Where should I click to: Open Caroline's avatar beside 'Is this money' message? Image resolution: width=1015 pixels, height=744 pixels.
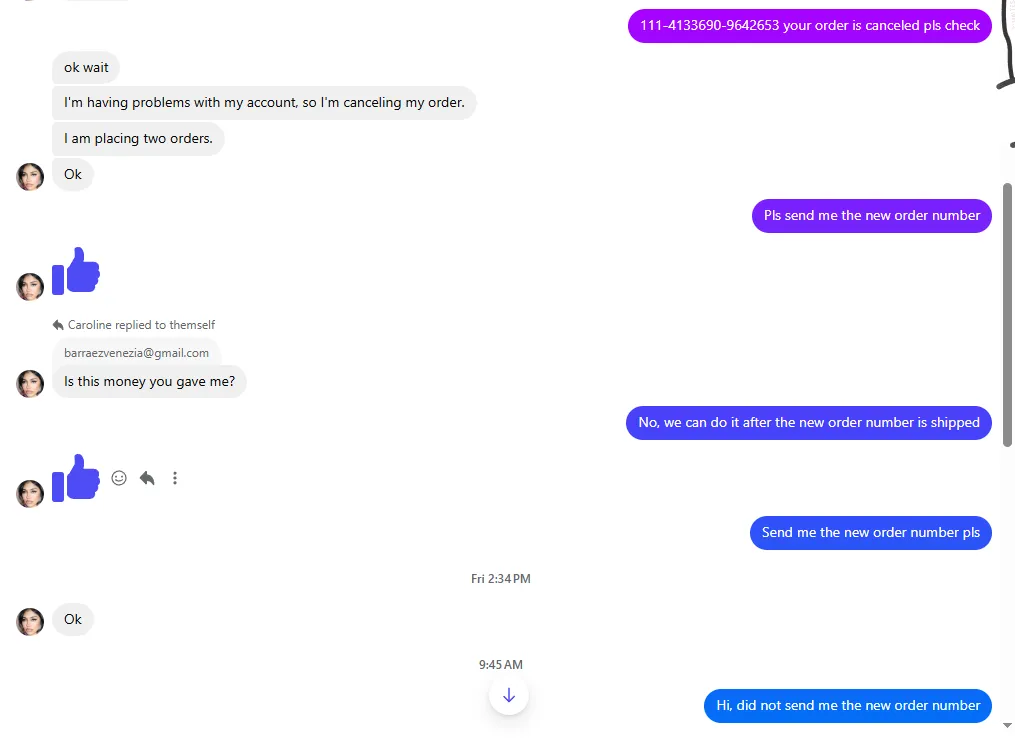coord(30,383)
